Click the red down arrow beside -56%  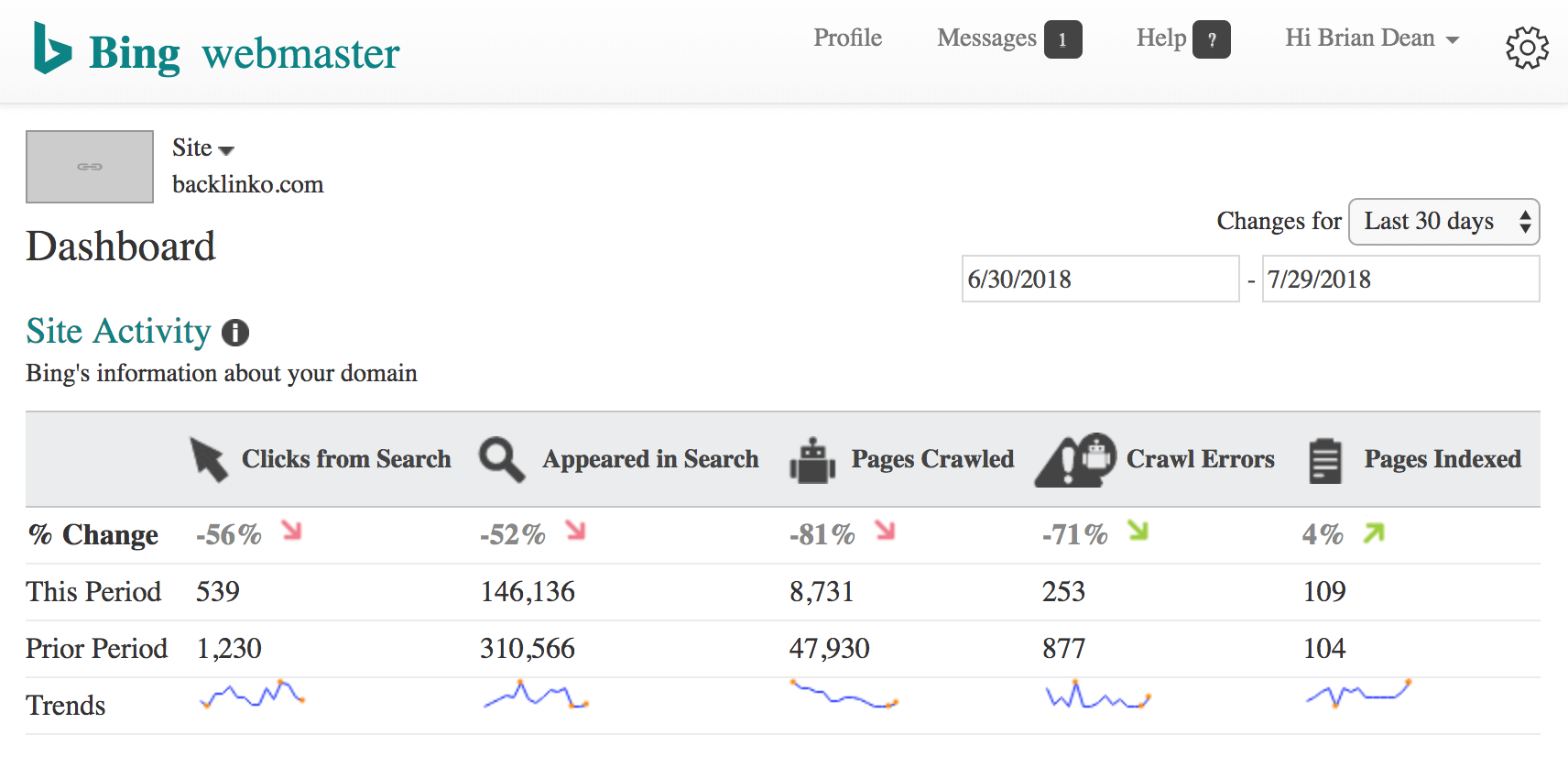tap(291, 531)
